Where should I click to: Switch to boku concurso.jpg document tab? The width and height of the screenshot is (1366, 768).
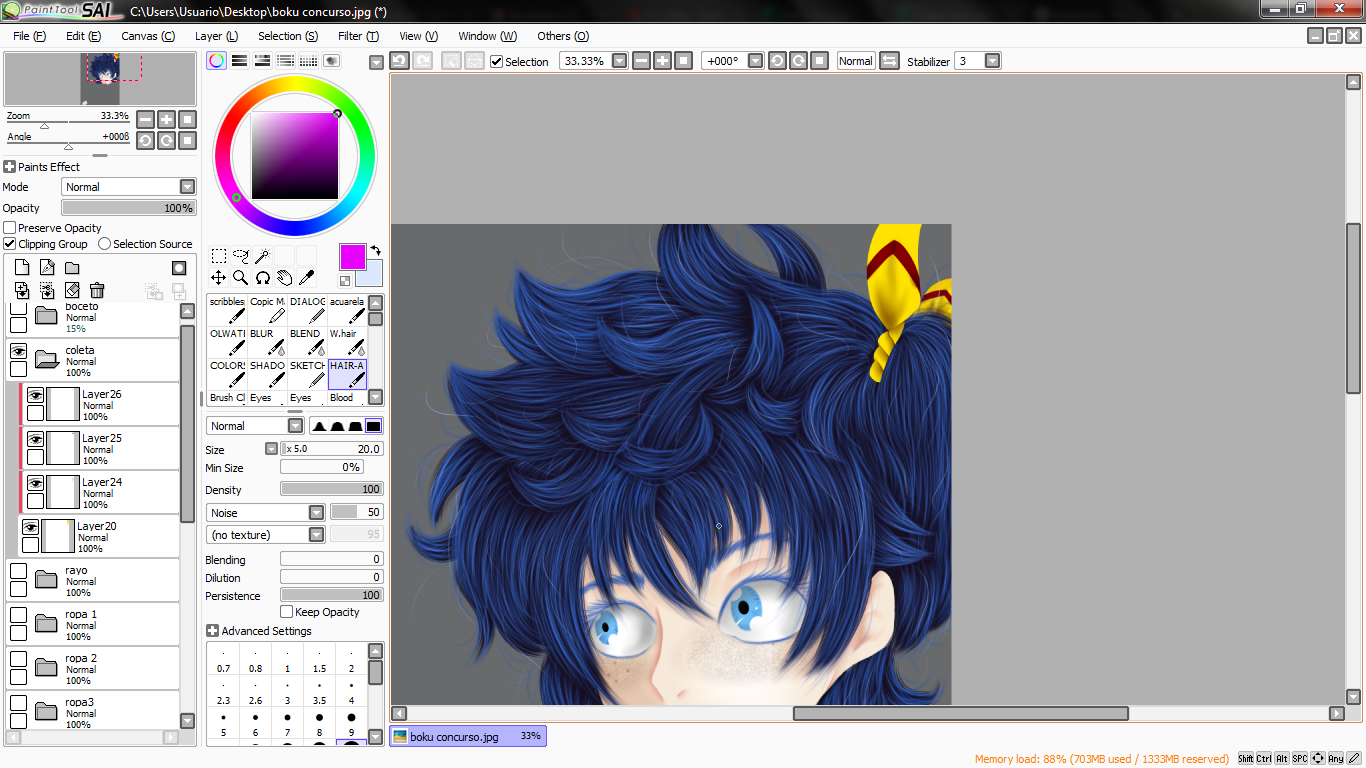click(468, 737)
